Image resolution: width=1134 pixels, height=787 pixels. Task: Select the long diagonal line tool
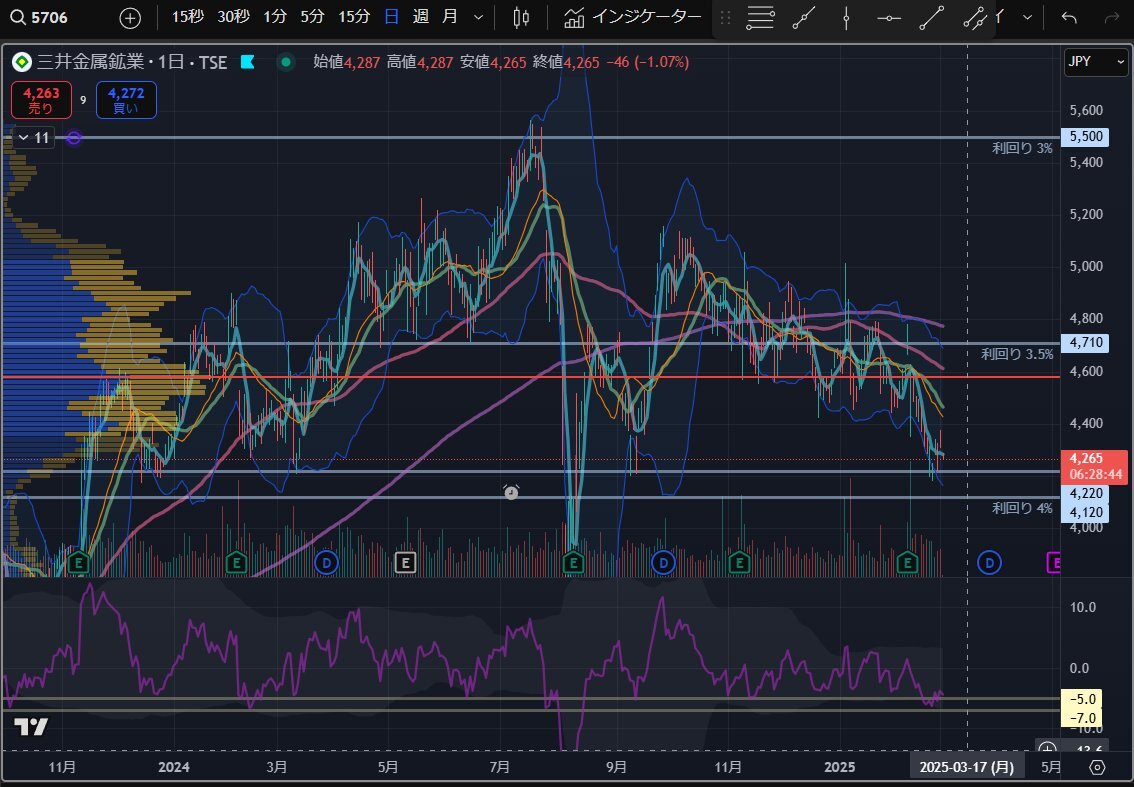click(932, 19)
